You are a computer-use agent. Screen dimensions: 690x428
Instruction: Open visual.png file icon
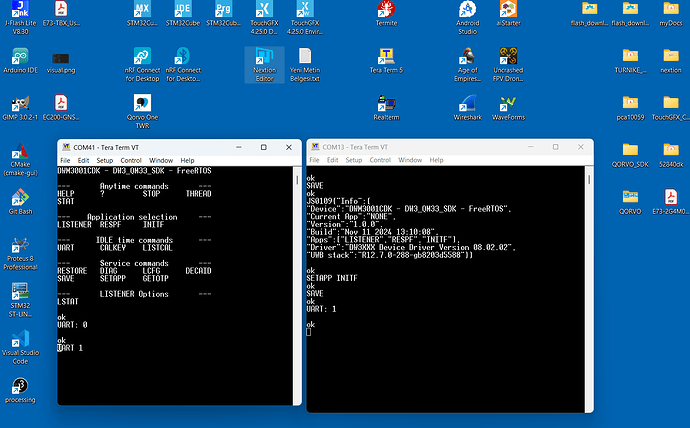pyautogui.click(x=61, y=61)
